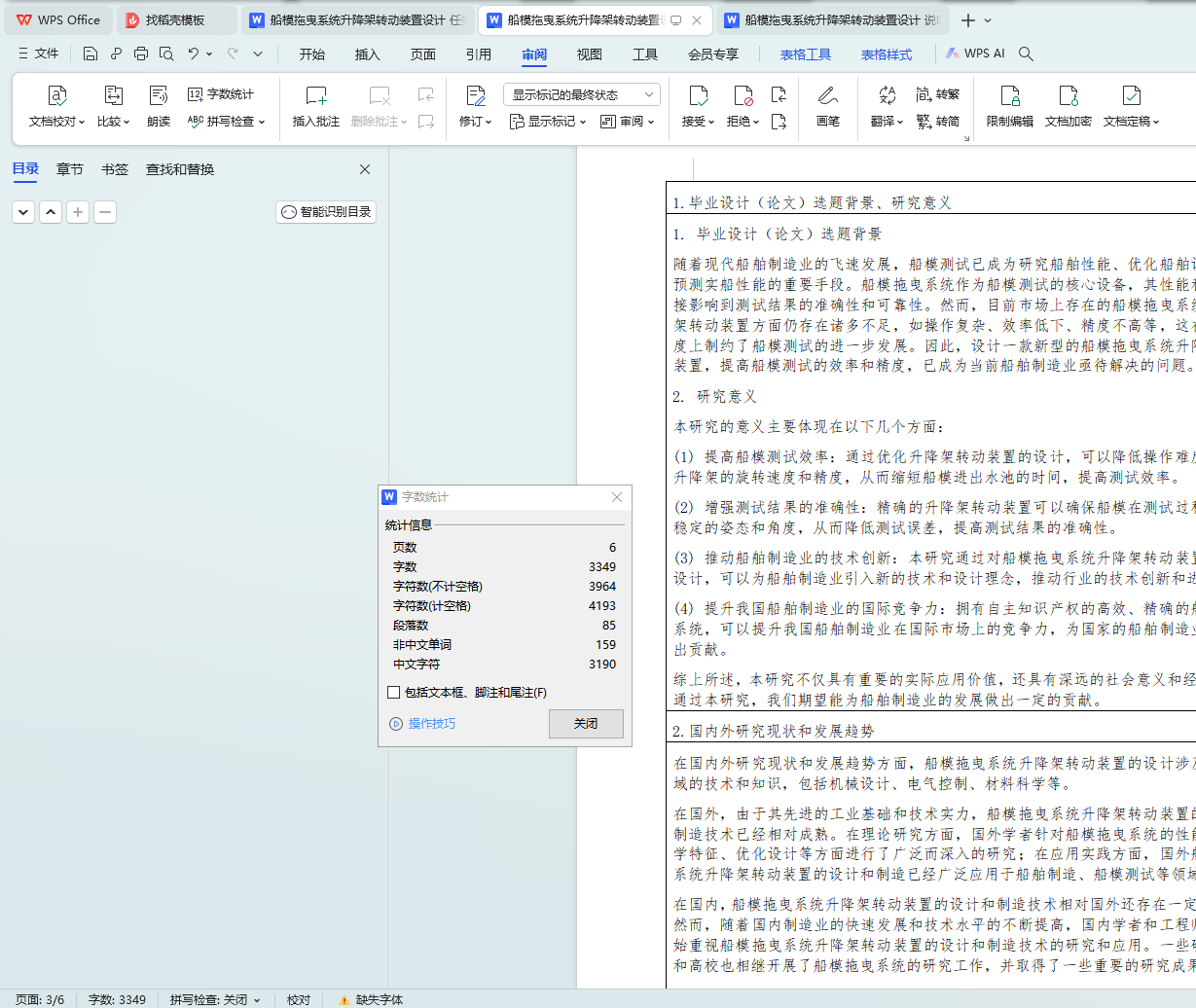Open WPS Office home tab

tap(58, 19)
